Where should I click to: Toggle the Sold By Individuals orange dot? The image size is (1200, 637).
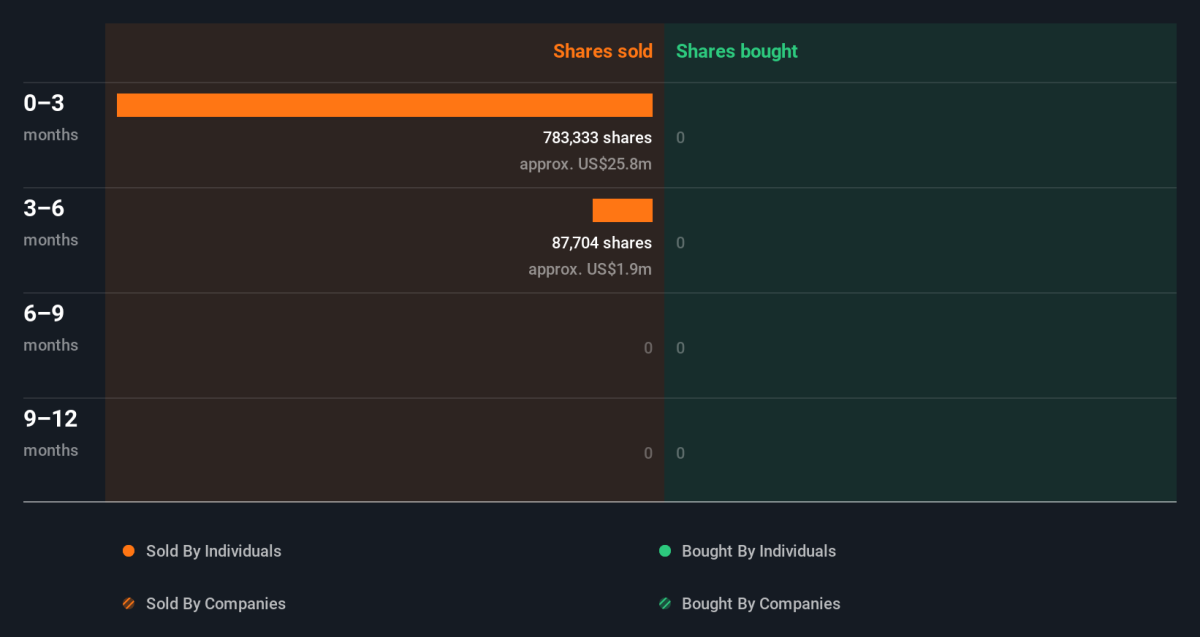pos(128,551)
